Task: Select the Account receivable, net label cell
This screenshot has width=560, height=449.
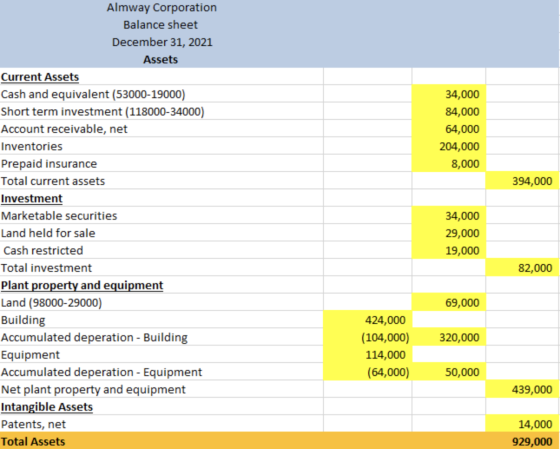Action: (x=161, y=129)
